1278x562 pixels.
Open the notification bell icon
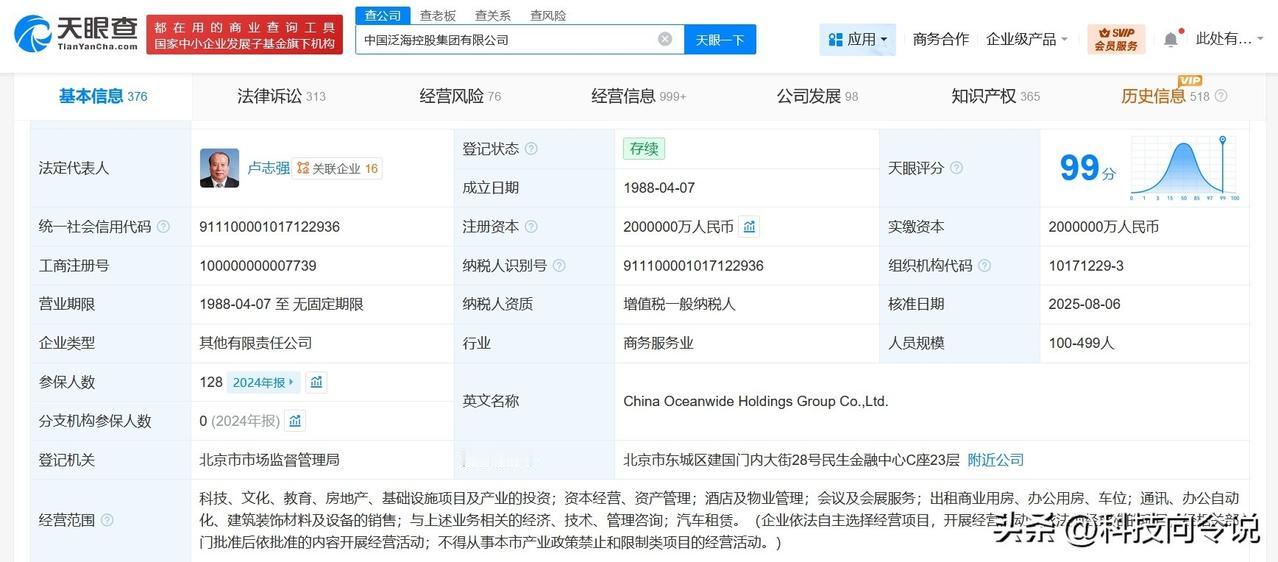[x=1170, y=39]
